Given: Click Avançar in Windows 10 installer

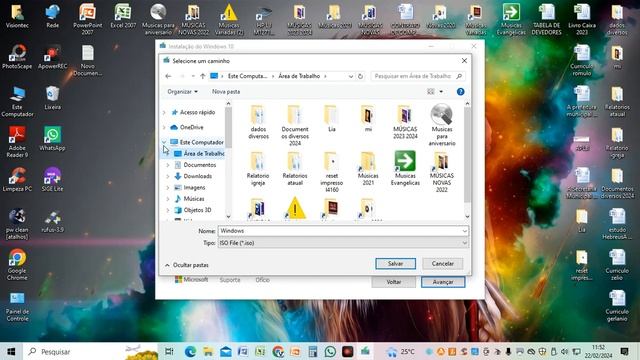Looking at the screenshot, I should [443, 282].
